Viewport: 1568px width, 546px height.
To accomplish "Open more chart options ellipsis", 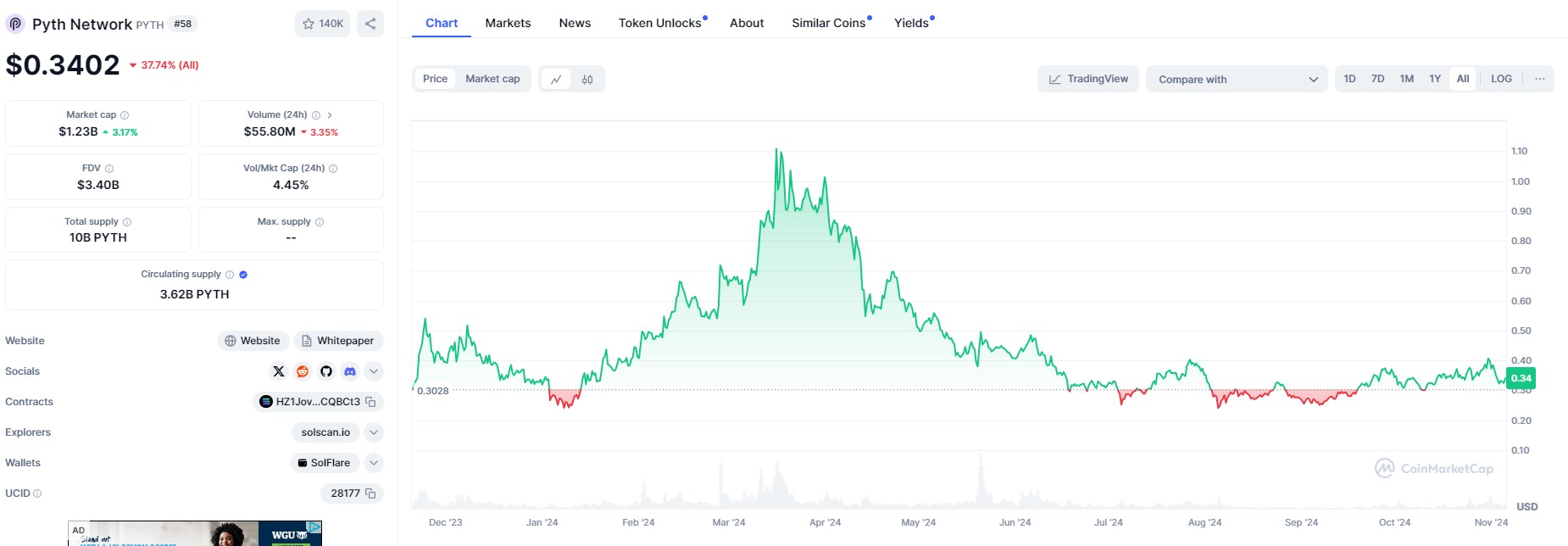I will pyautogui.click(x=1540, y=79).
